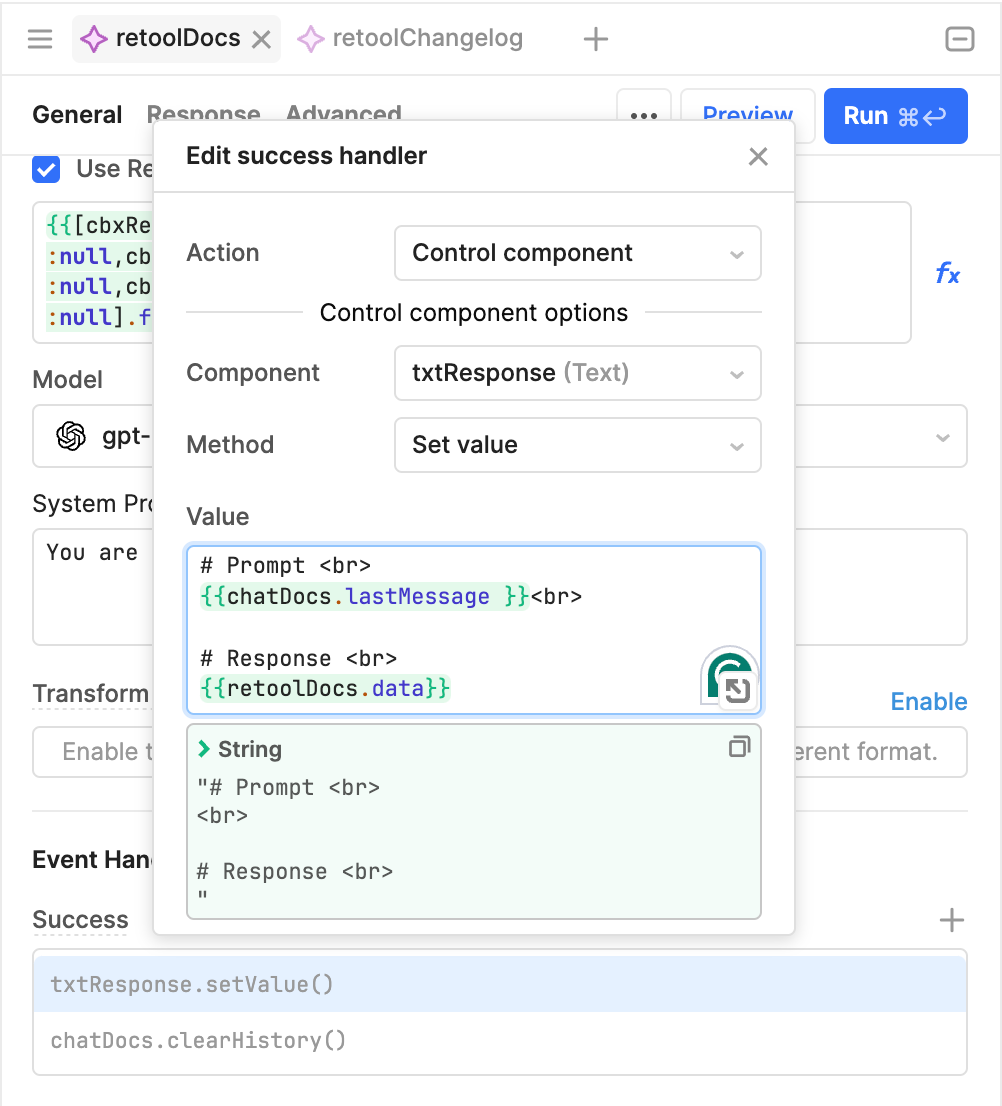Click inside the Value code editor
Viewport: 1002px width, 1106px height.
click(x=474, y=629)
